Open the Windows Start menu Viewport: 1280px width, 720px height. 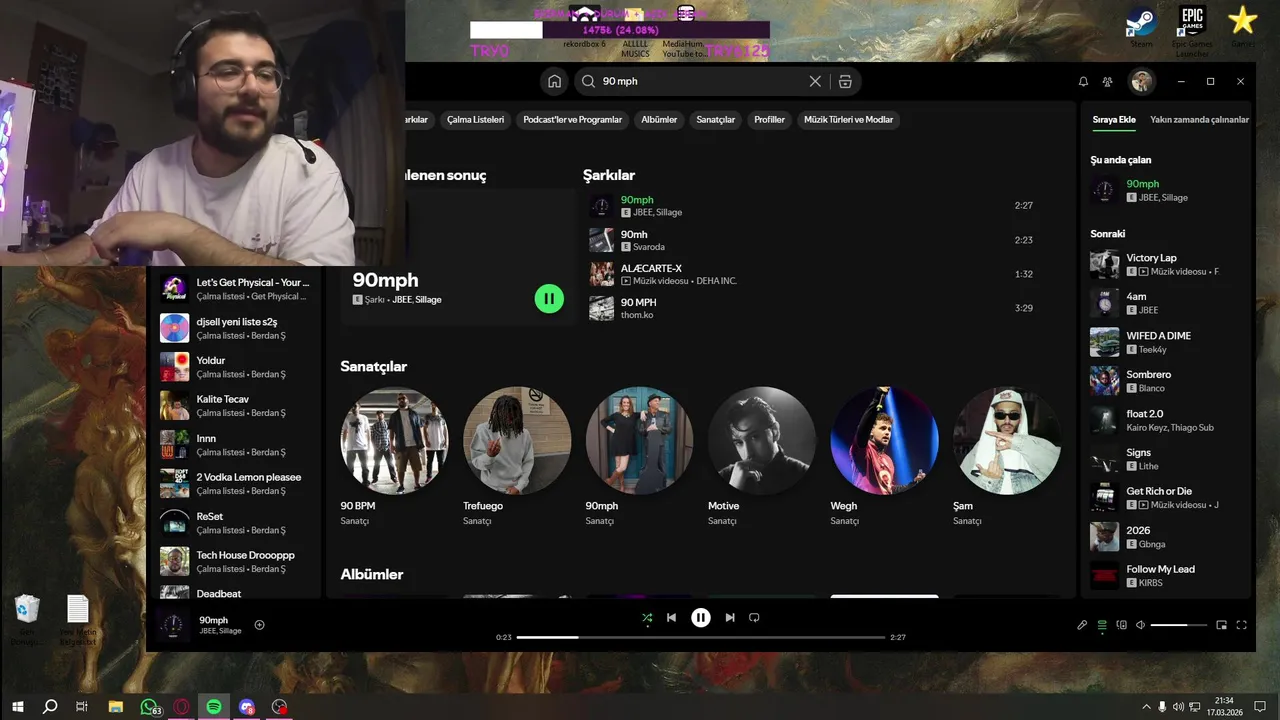tap(17, 706)
